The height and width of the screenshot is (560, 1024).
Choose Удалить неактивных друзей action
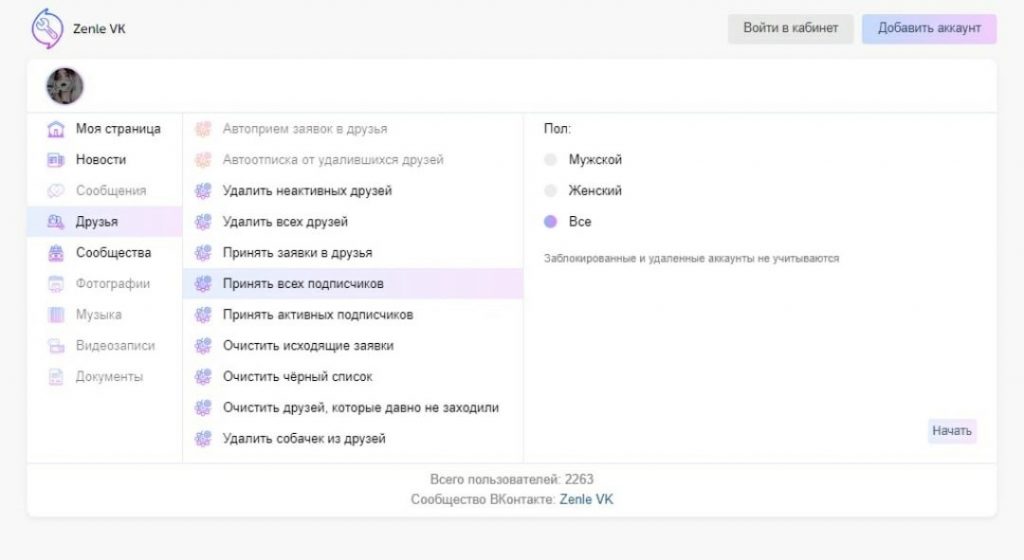click(307, 191)
